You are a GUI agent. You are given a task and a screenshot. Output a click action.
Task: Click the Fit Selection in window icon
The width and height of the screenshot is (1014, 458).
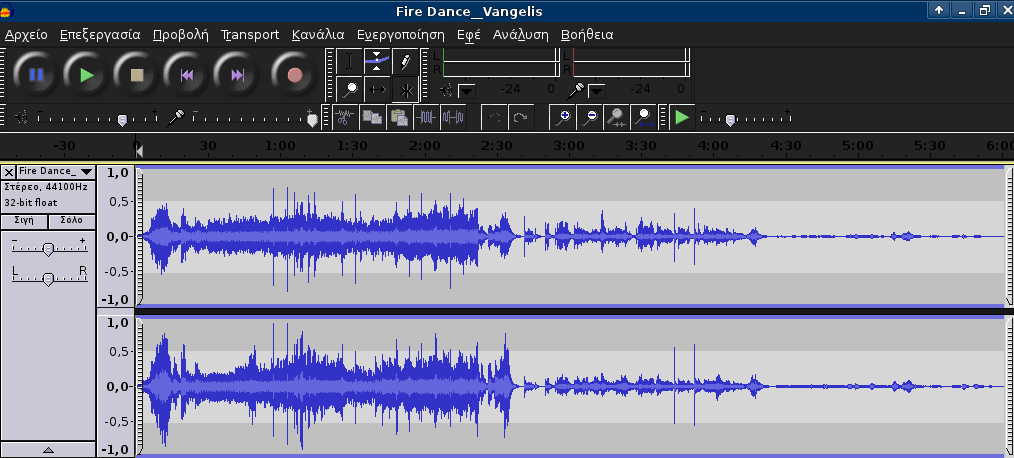click(616, 117)
